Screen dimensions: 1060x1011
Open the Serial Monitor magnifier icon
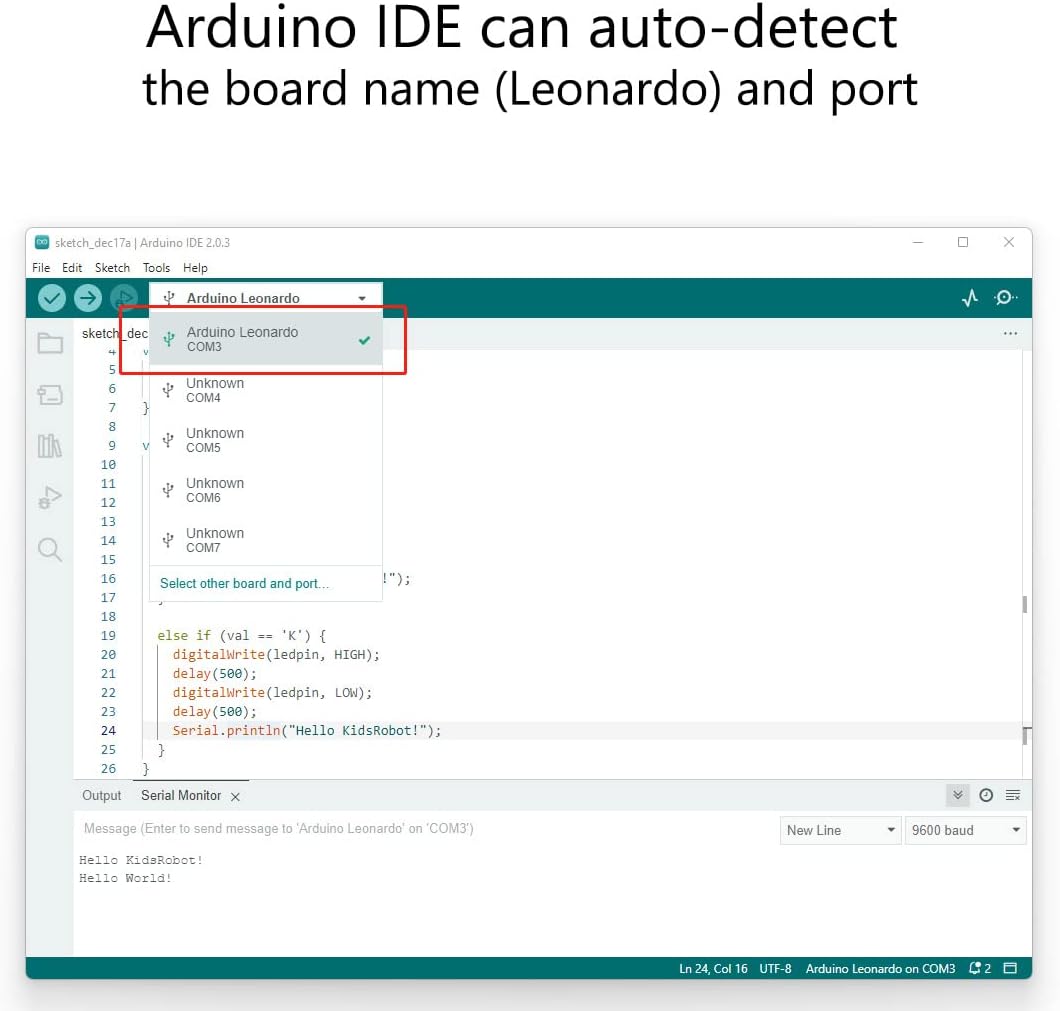[x=1005, y=297]
